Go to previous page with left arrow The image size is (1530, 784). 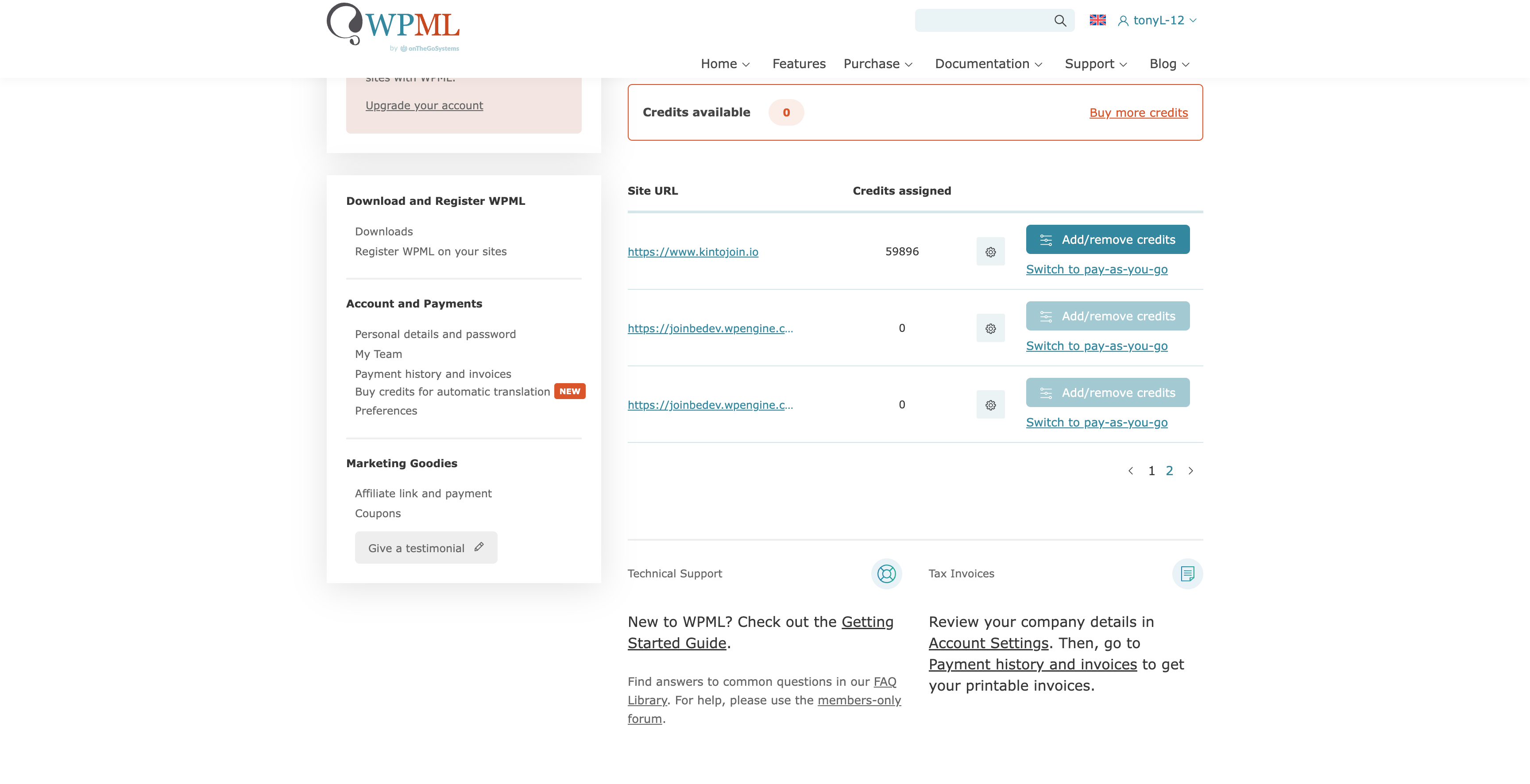click(x=1130, y=471)
